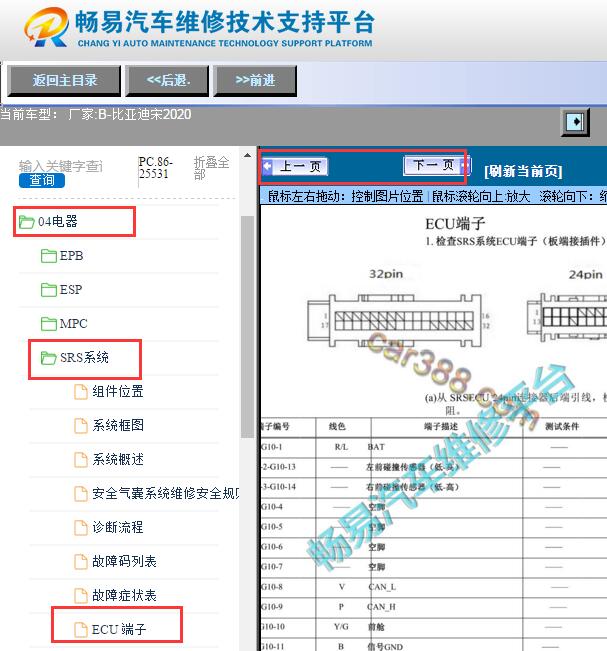Click the 折叠全部 collapse-all link
The width and height of the screenshot is (607, 651).
click(211, 168)
